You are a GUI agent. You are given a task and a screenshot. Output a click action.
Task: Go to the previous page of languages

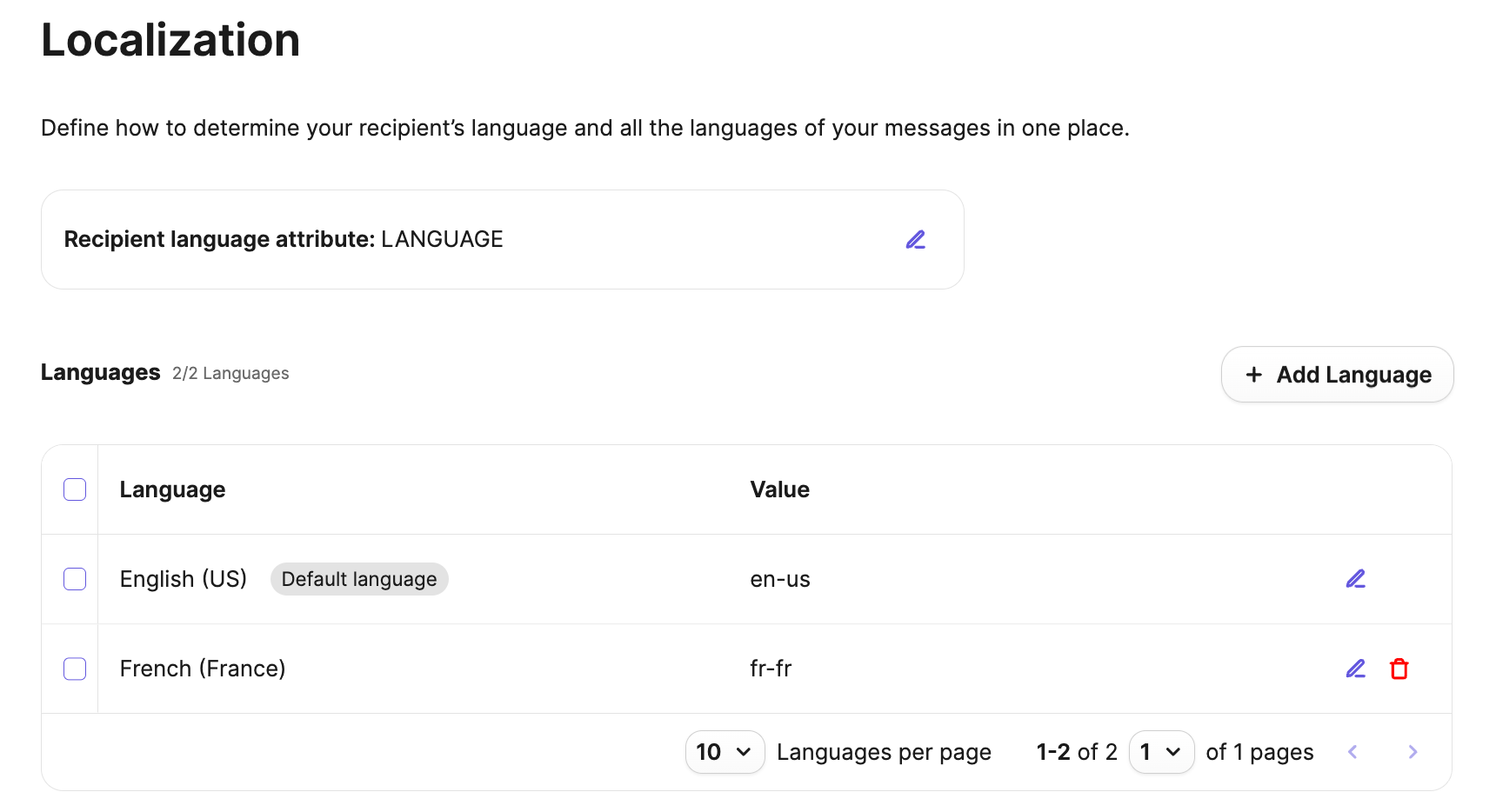[x=1352, y=751]
